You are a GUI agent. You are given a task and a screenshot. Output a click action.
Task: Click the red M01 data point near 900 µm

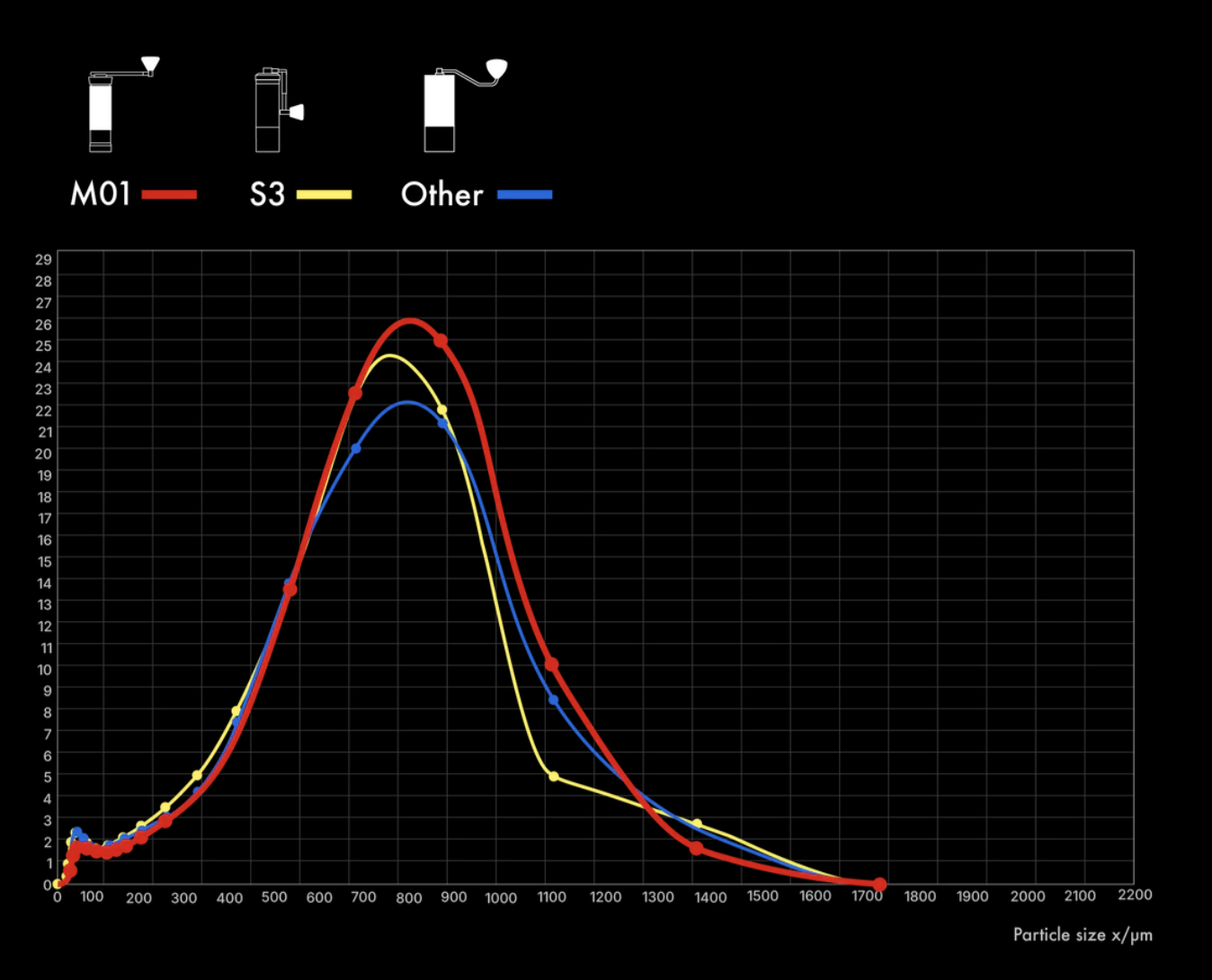(x=441, y=341)
